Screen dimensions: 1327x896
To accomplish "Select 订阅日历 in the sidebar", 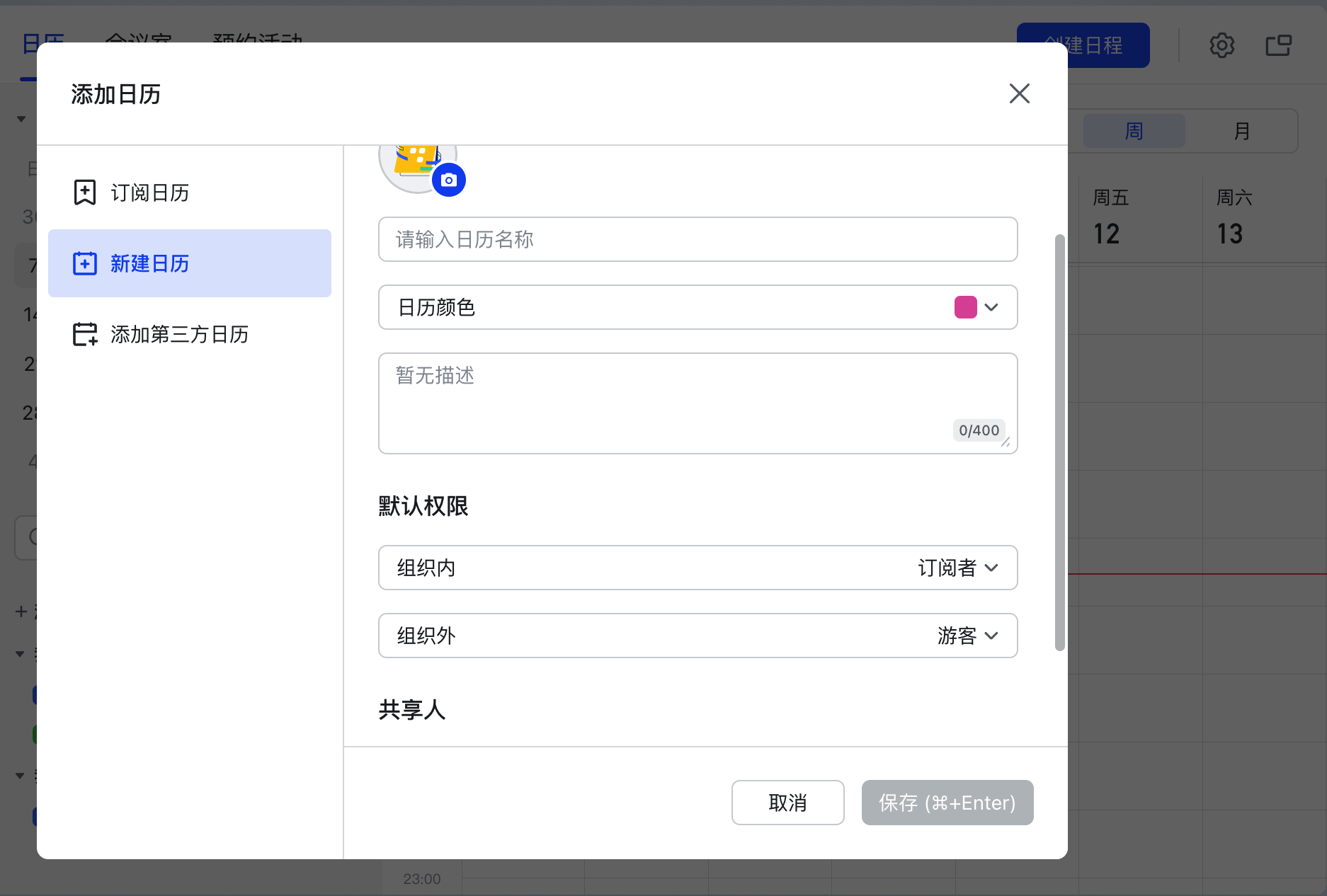I will click(x=190, y=193).
